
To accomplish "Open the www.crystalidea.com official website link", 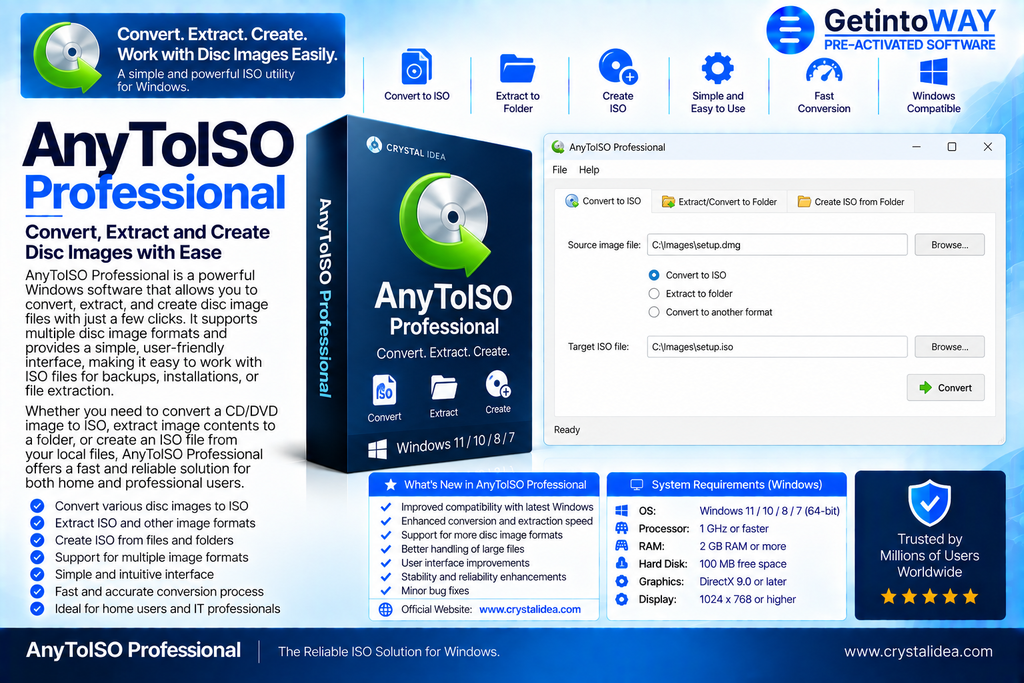I will [530, 609].
